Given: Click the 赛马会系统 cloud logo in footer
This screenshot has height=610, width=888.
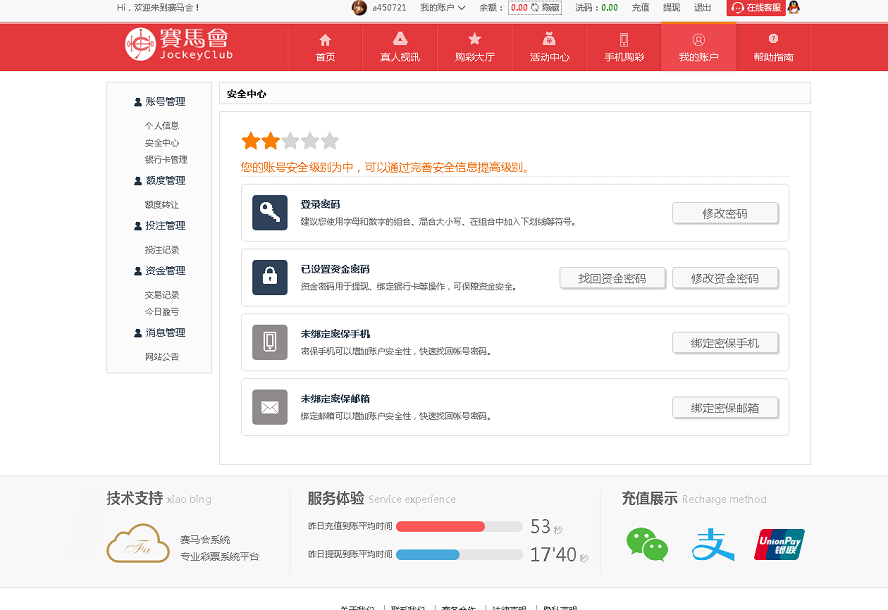Looking at the screenshot, I should 137,543.
